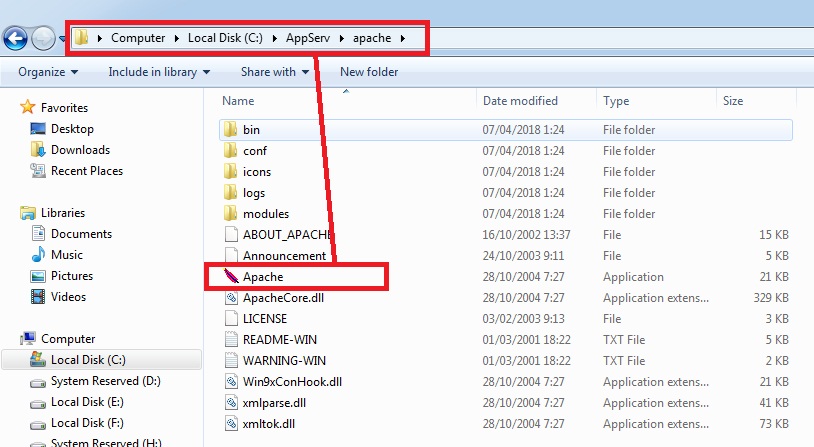The width and height of the screenshot is (814, 447).
Task: Click the README-WIN text file icon
Action: click(231, 340)
